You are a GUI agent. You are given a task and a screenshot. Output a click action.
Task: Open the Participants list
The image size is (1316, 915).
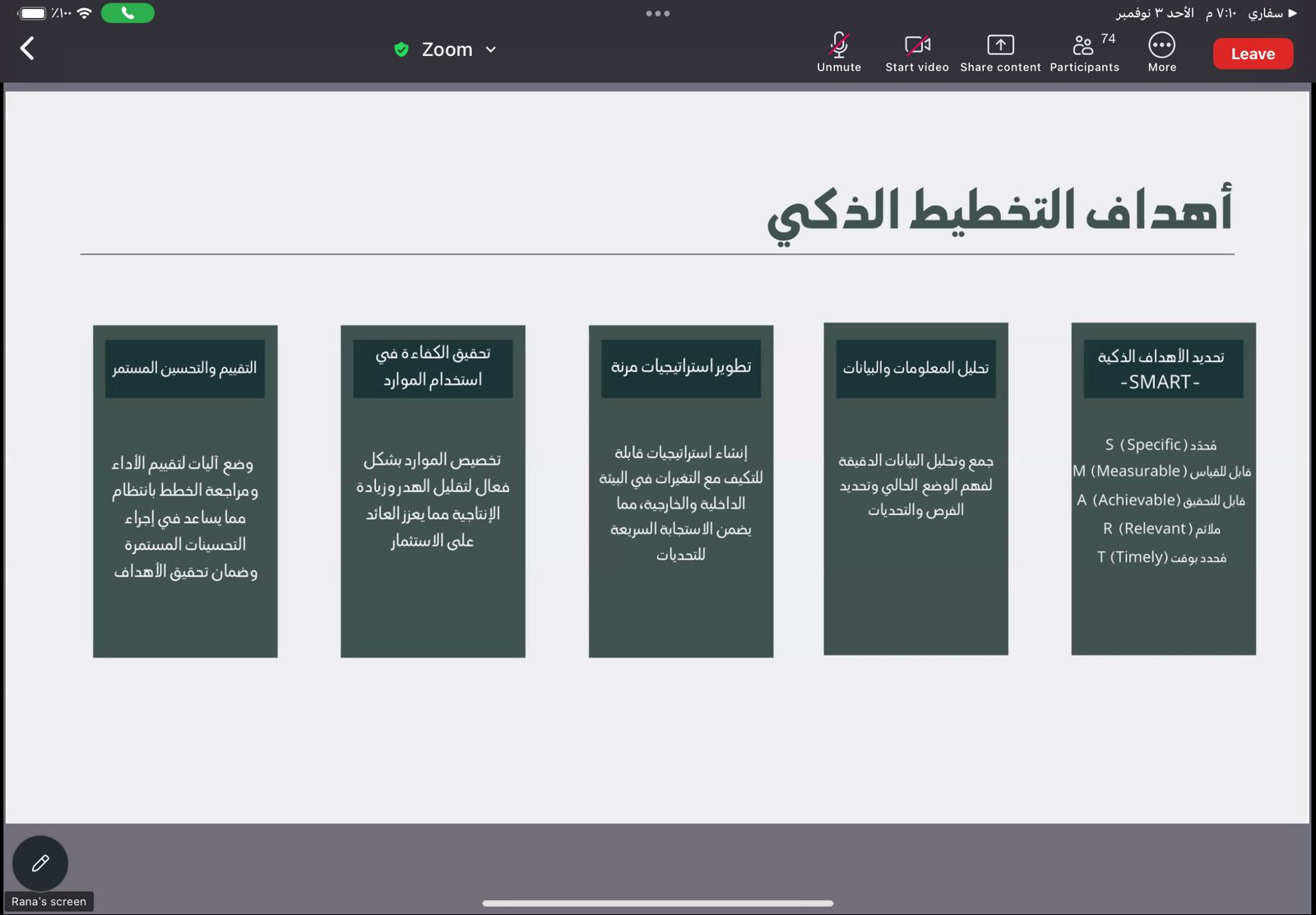coord(1084,53)
